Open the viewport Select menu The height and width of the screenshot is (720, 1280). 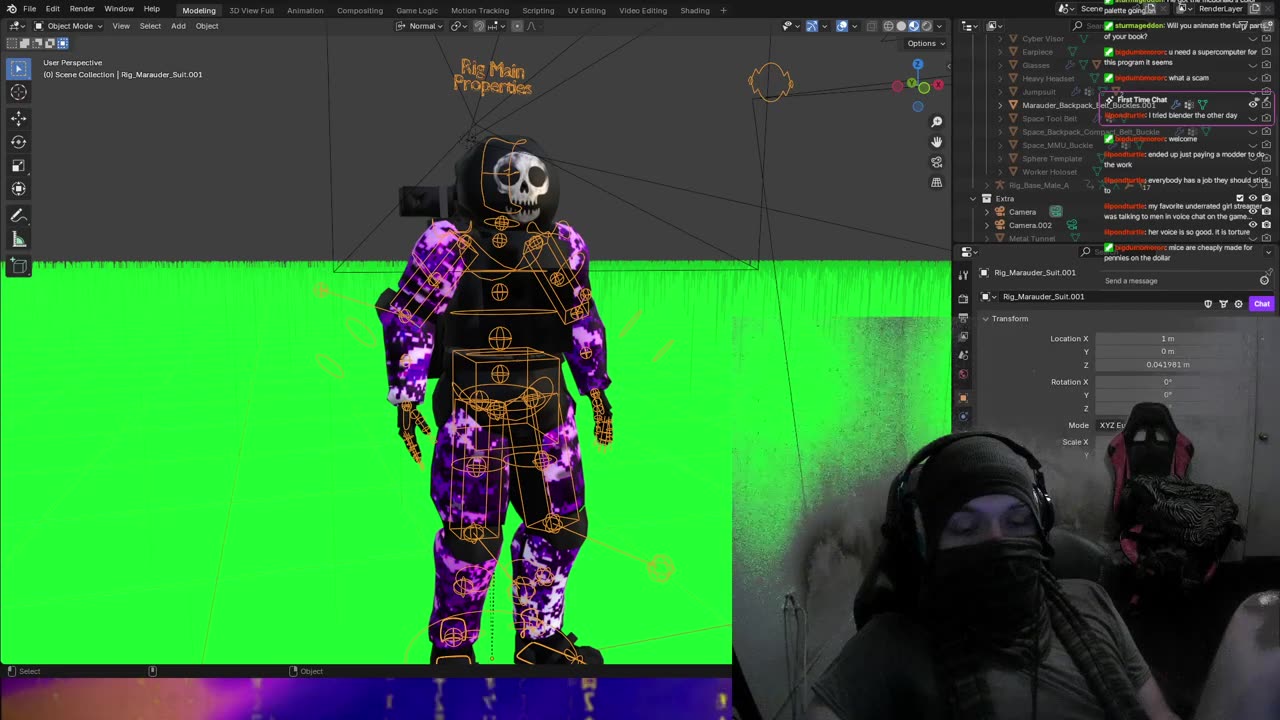(150, 26)
